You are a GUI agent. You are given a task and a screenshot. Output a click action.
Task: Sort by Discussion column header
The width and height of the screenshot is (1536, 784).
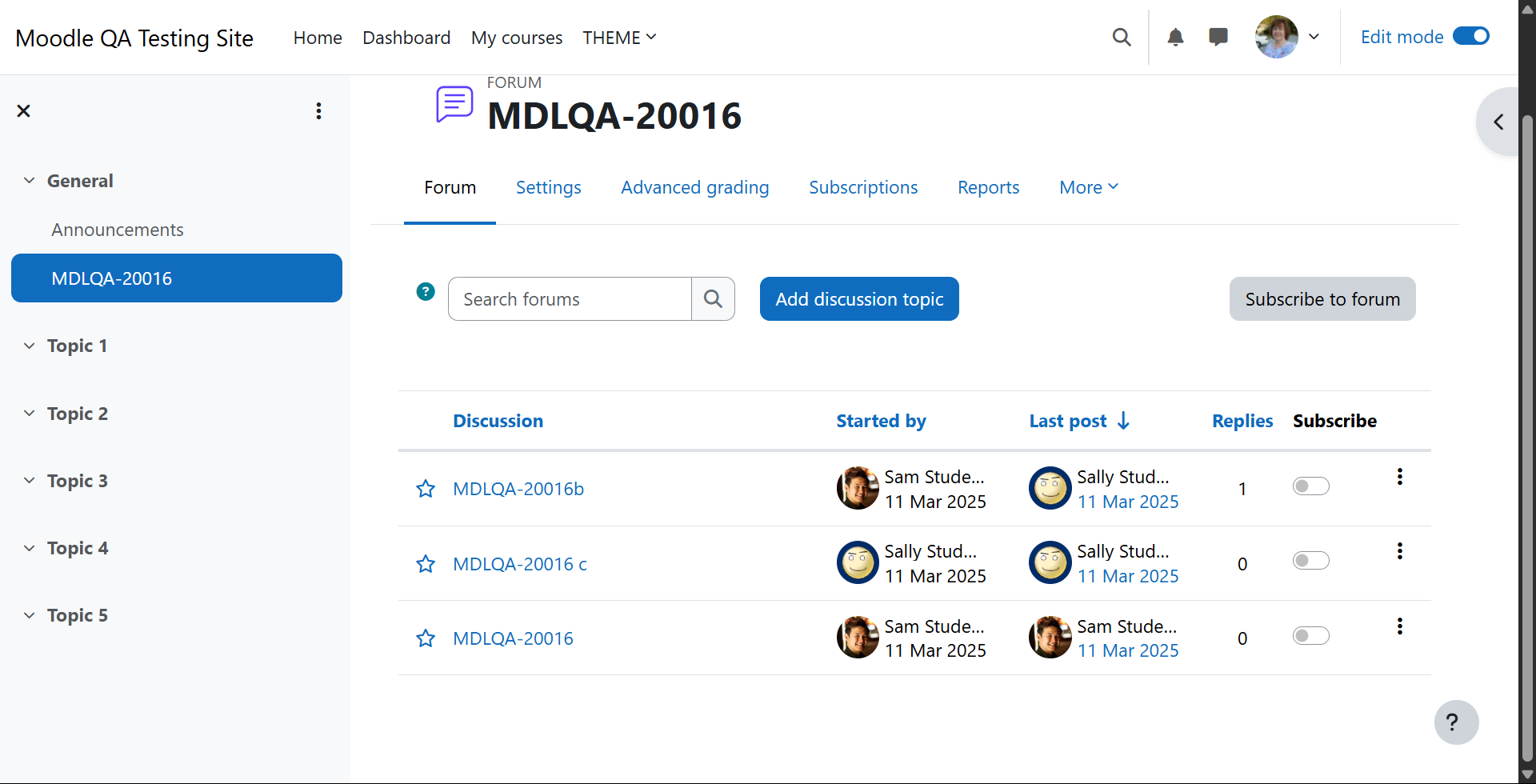[498, 421]
